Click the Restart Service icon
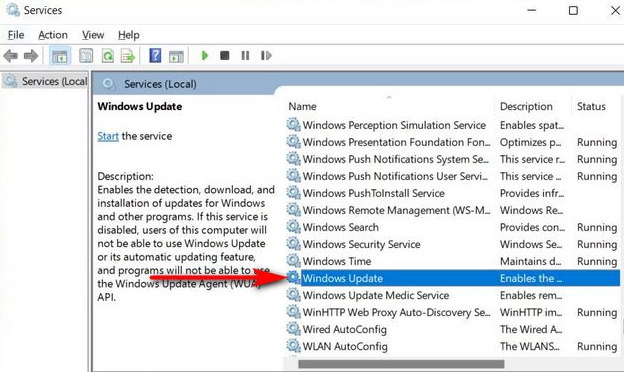Screen dimensions: 624x372 (x=266, y=55)
